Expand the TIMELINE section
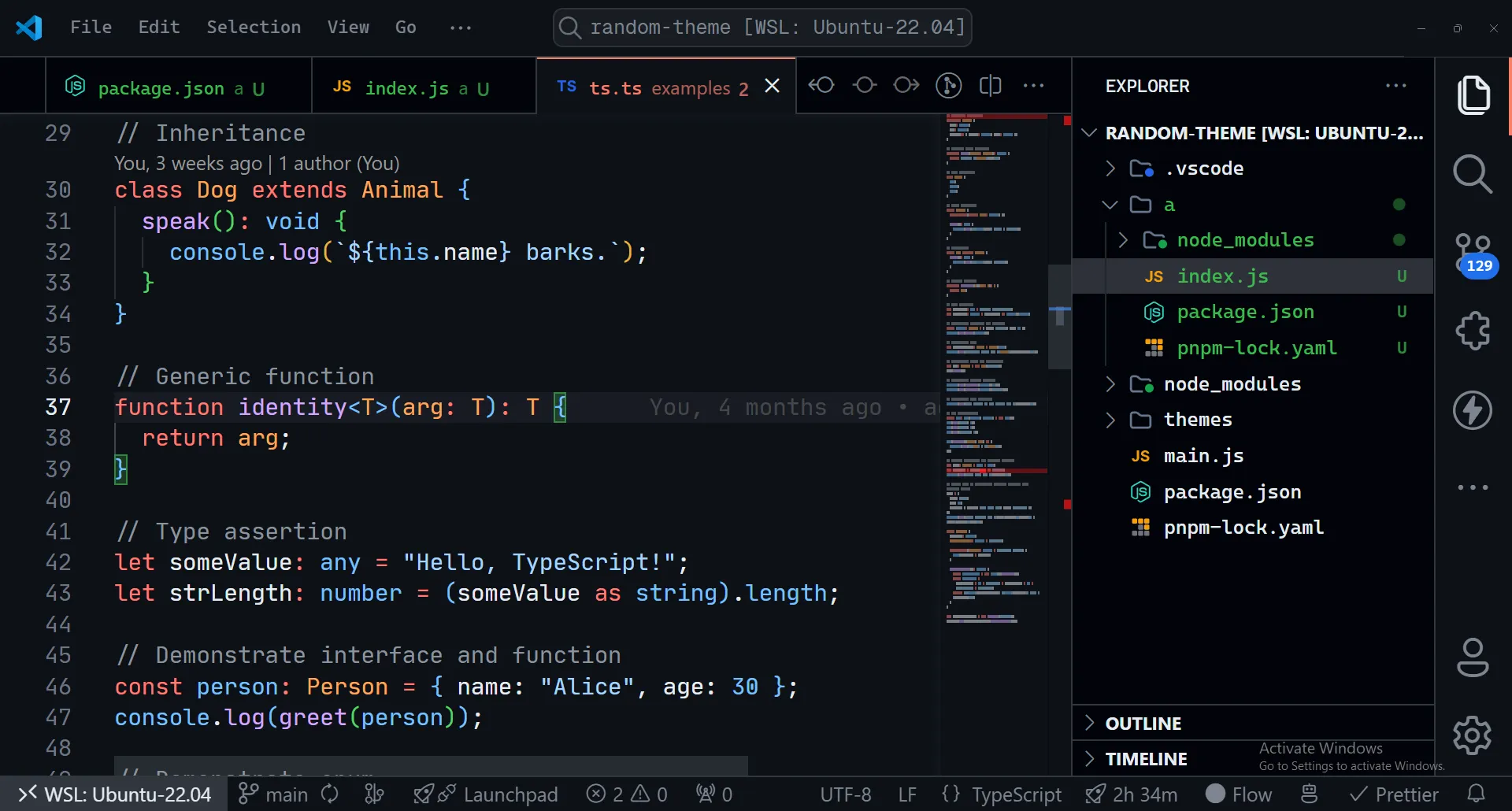The height and width of the screenshot is (811, 1512). (x=1253, y=759)
